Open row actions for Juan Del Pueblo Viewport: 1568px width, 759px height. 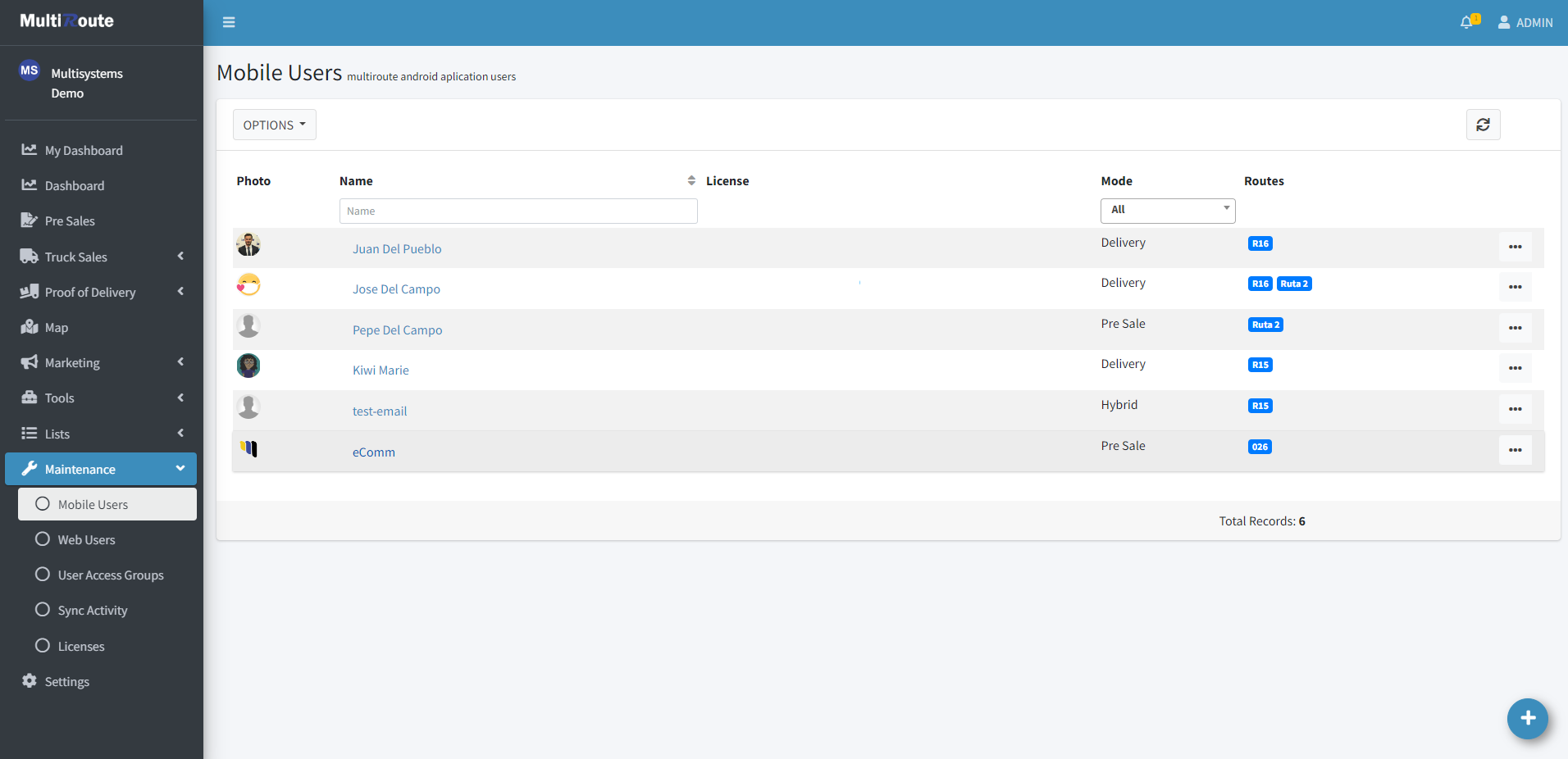(1515, 246)
